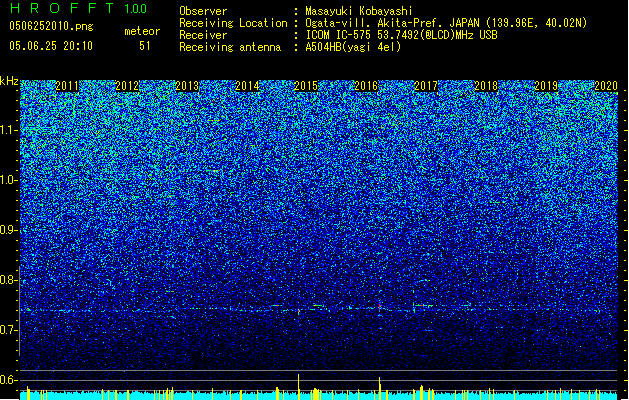The image size is (629, 400).
Task: Click the 2013 time marker
Action: [x=187, y=86]
